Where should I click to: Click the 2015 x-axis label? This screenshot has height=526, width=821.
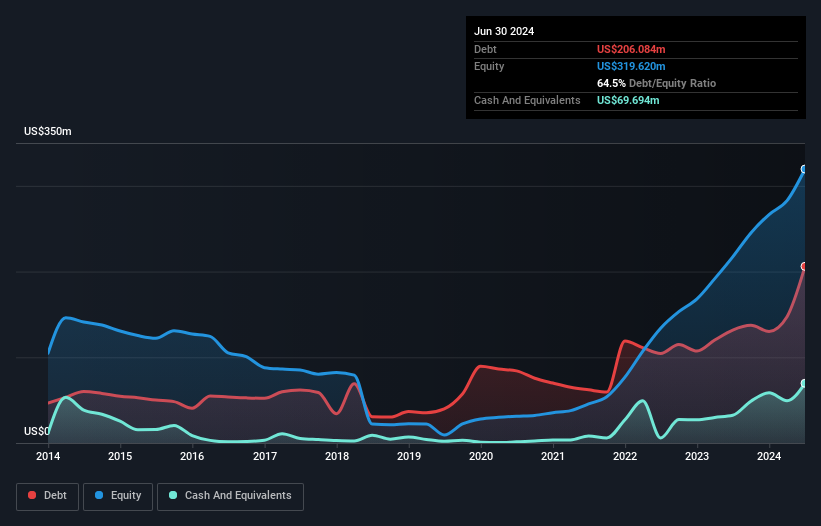coord(120,456)
